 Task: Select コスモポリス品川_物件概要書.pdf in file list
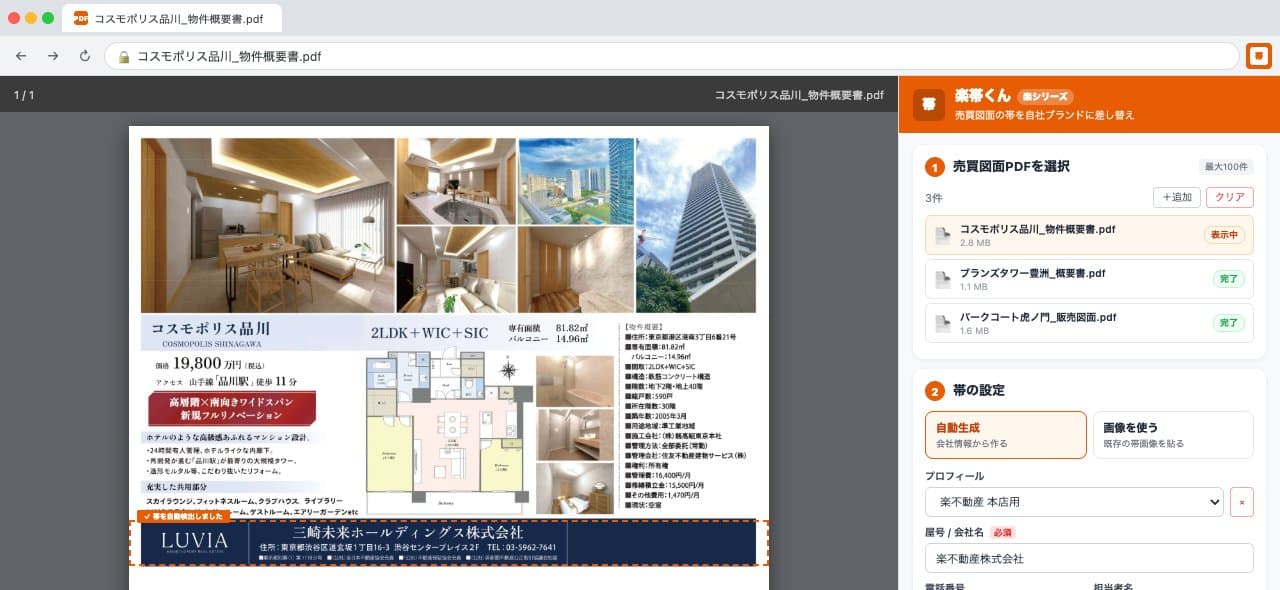(1089, 235)
